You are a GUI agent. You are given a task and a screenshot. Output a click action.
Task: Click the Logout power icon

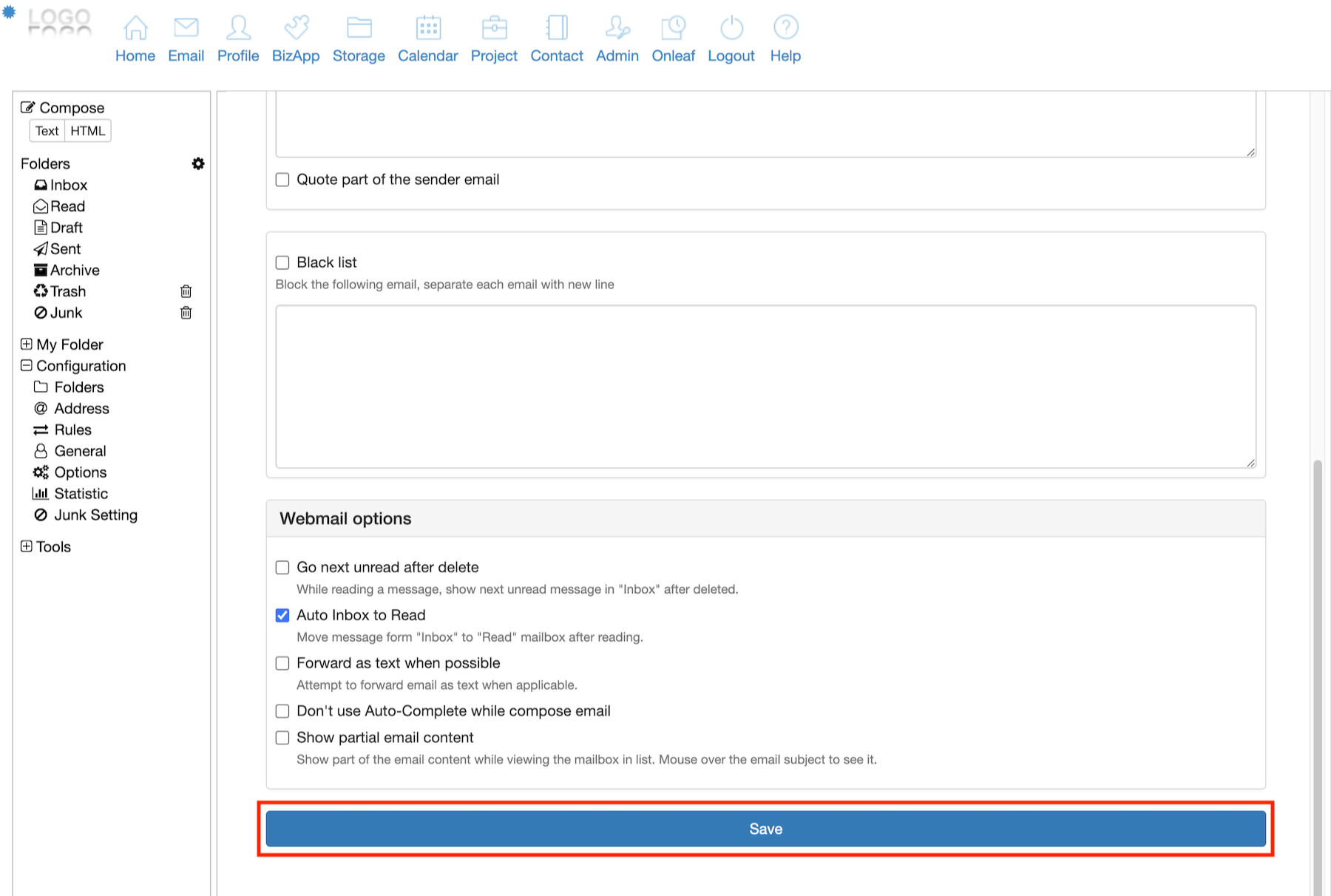click(731, 28)
